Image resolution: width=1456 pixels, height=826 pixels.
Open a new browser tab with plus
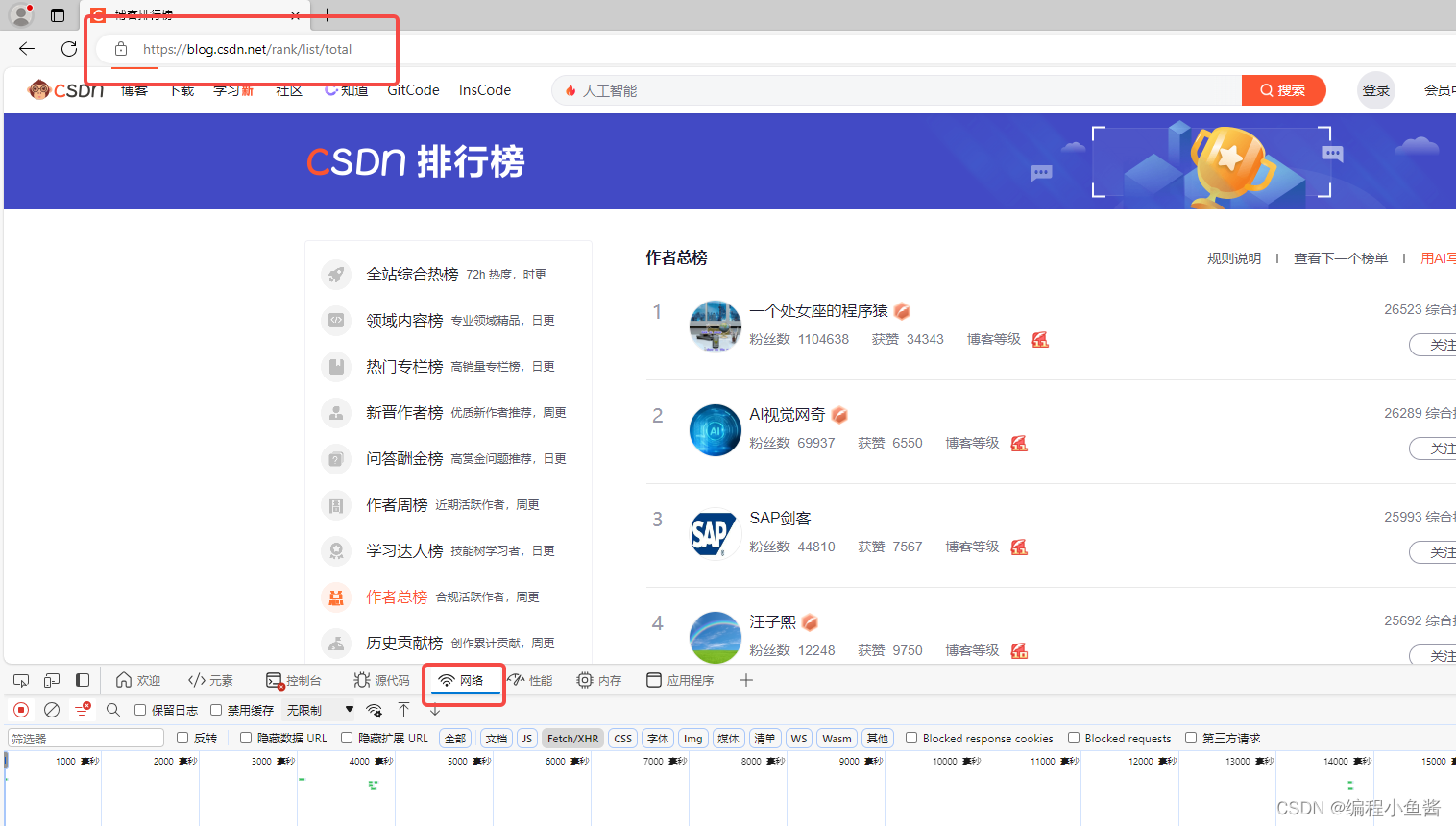tap(327, 14)
